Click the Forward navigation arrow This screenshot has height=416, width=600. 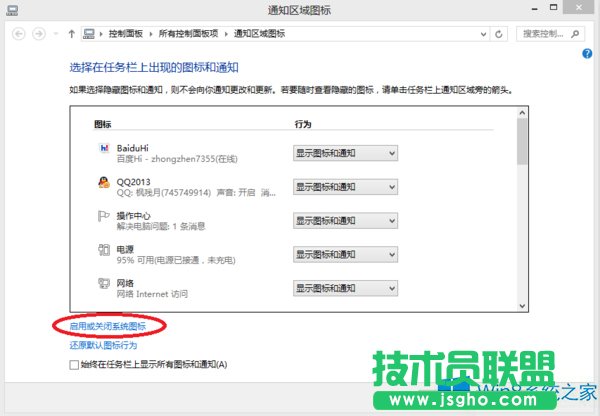39,34
